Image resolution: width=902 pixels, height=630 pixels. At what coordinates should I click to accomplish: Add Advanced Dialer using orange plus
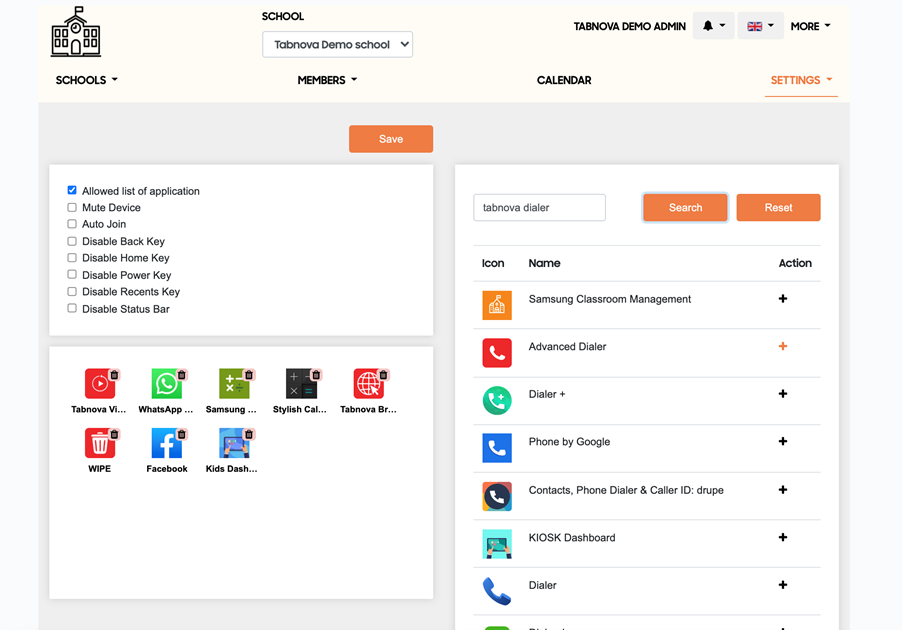783,346
